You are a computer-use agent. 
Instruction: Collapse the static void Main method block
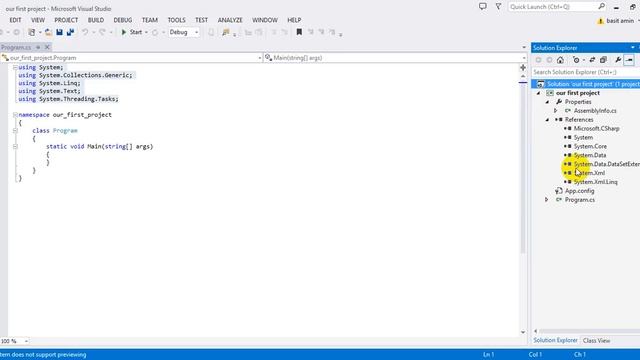pos(15,147)
